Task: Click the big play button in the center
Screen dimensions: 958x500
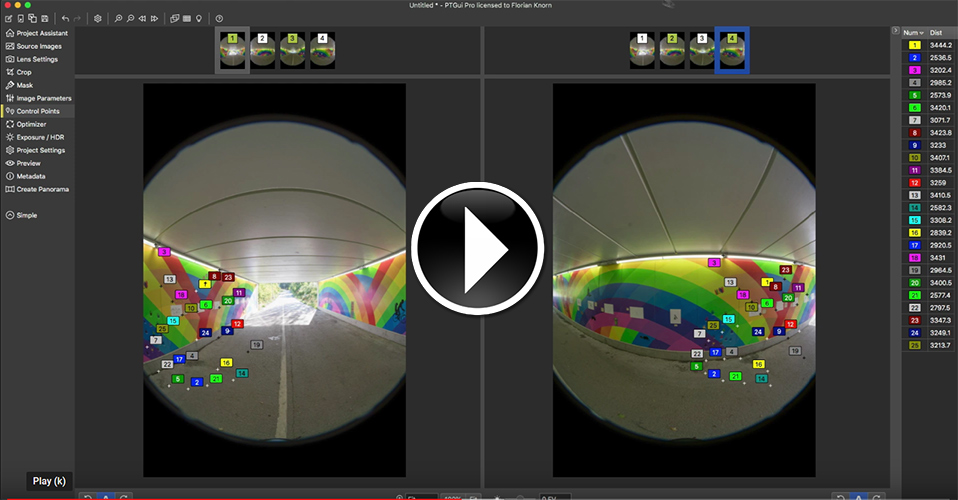Action: pyautogui.click(x=477, y=249)
